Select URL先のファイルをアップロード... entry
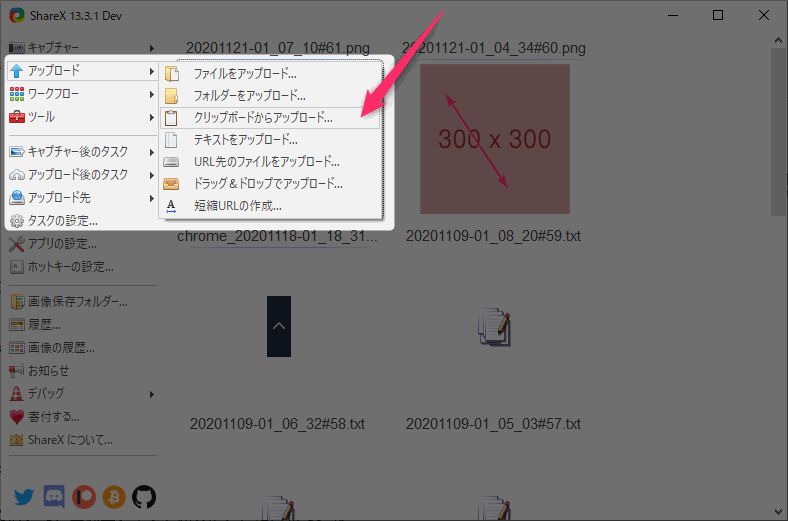788x521 pixels. tap(270, 162)
